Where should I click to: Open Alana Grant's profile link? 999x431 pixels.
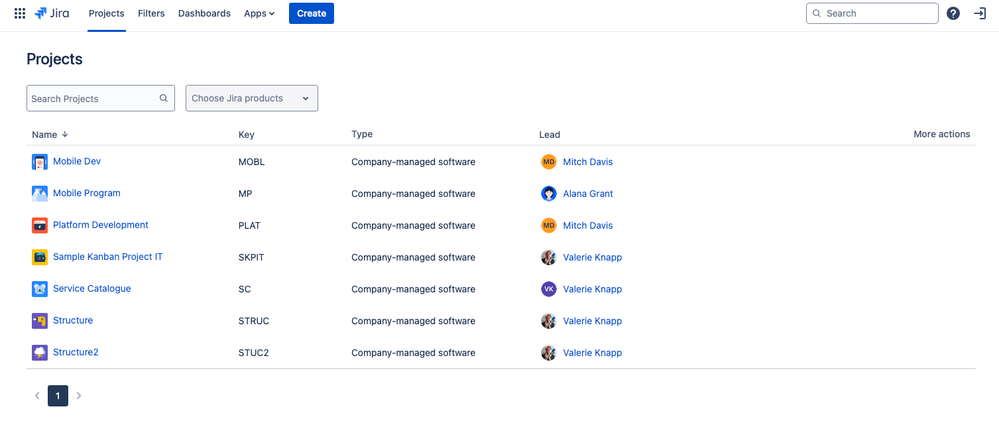point(588,194)
